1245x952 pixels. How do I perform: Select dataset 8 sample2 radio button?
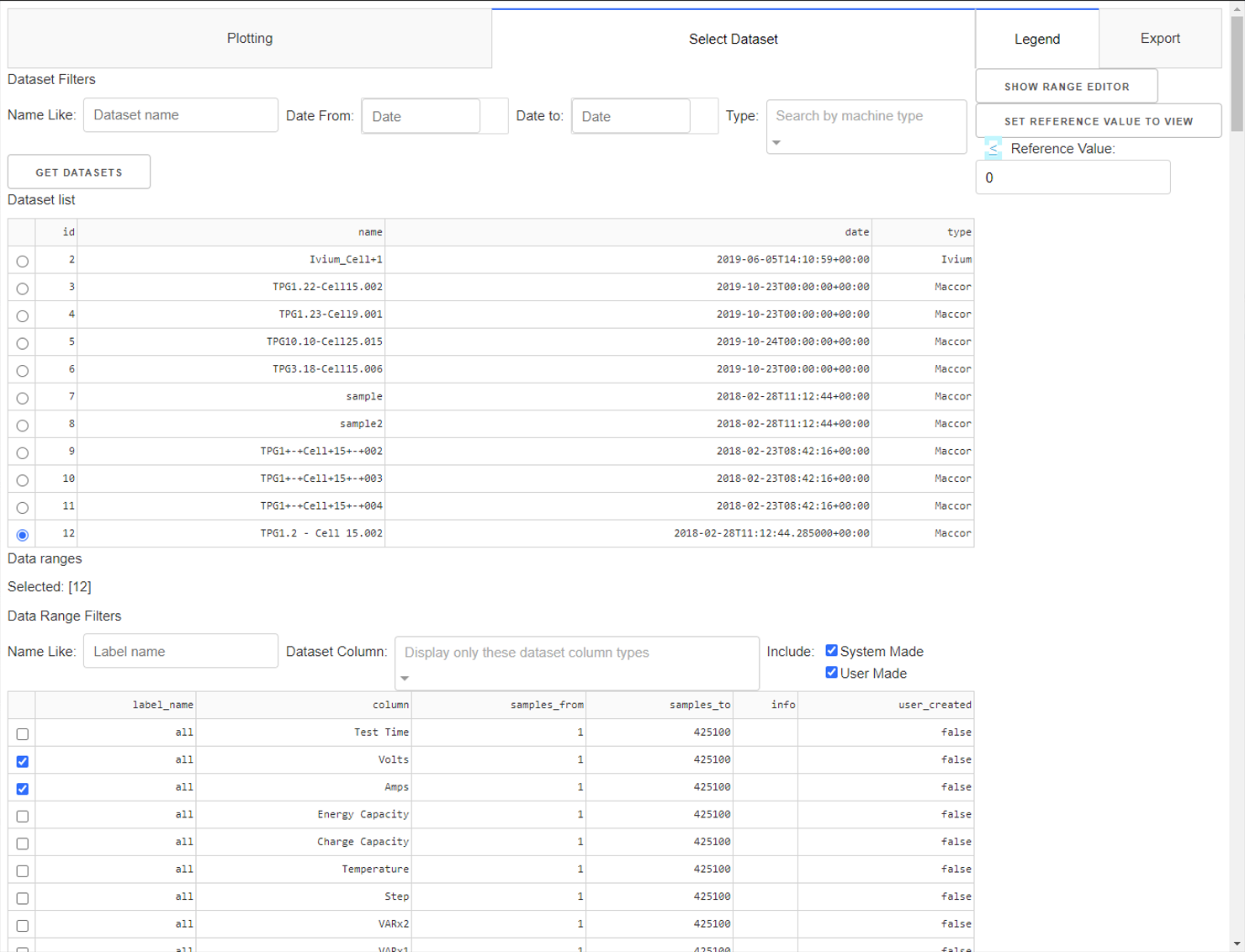[23, 426]
